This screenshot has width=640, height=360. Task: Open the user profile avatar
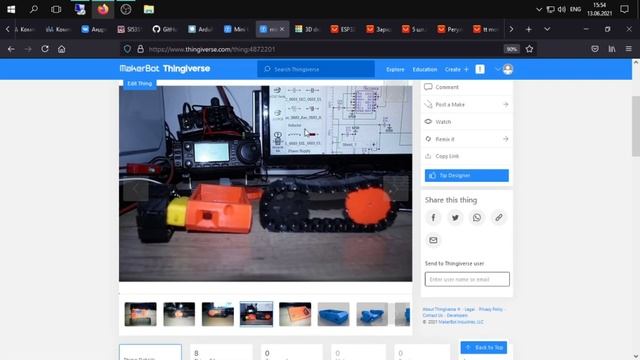click(x=508, y=69)
